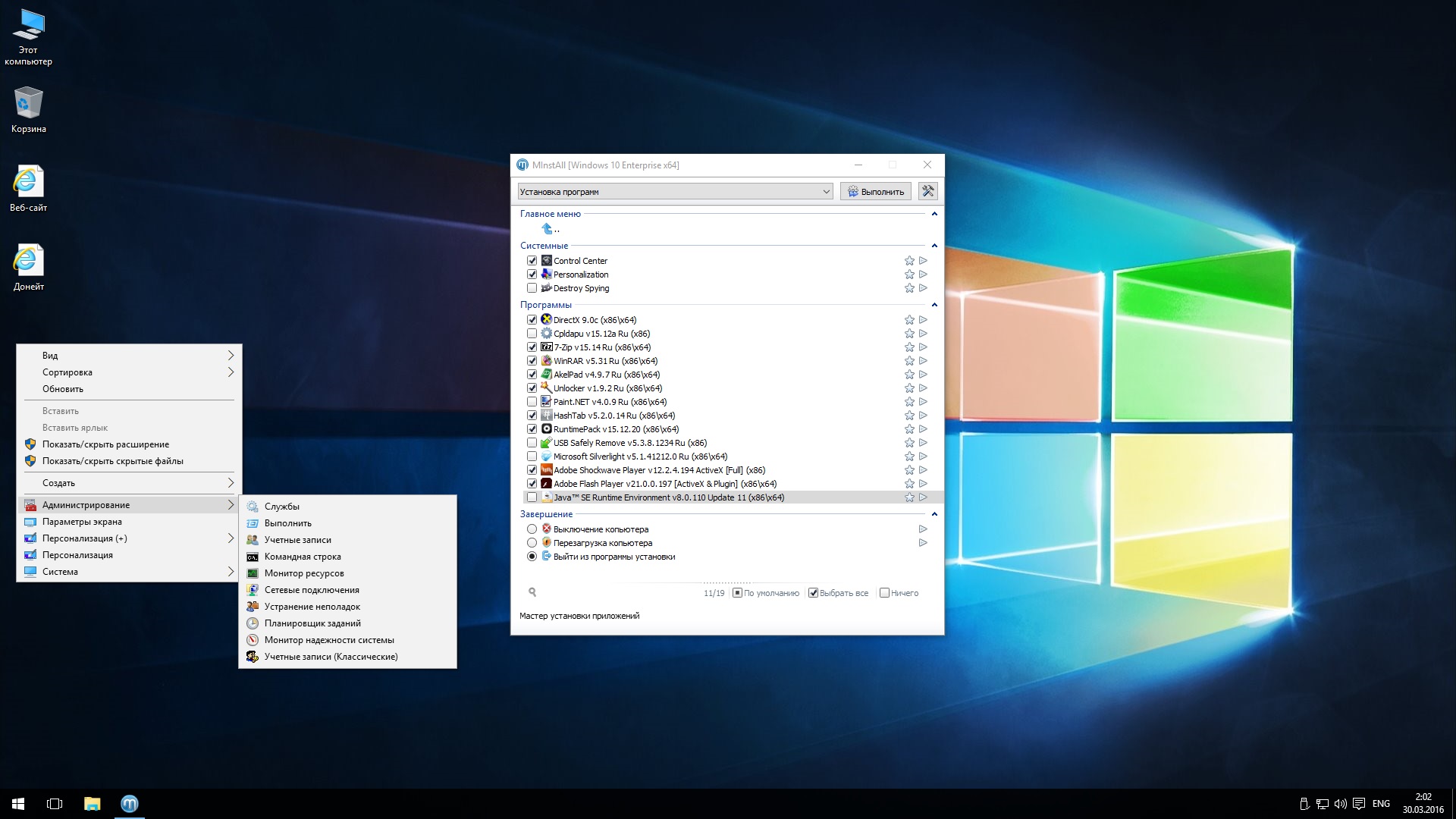Click the run arrow for Adobe Flash Player
Image resolution: width=1456 pixels, height=819 pixels.
click(x=923, y=484)
